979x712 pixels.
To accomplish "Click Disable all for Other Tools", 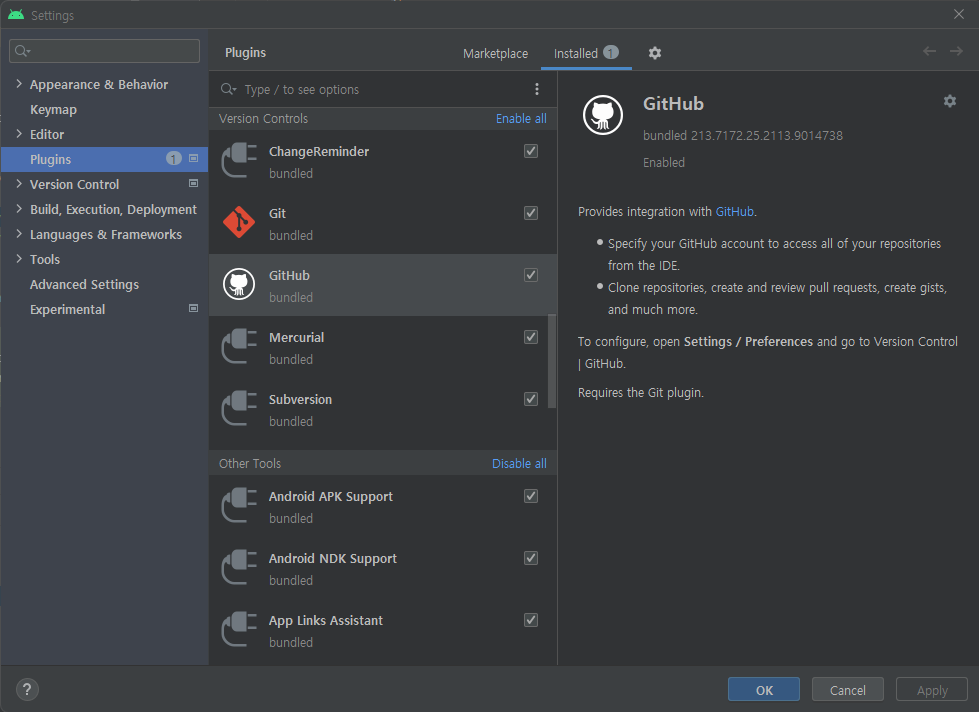I will point(519,463).
